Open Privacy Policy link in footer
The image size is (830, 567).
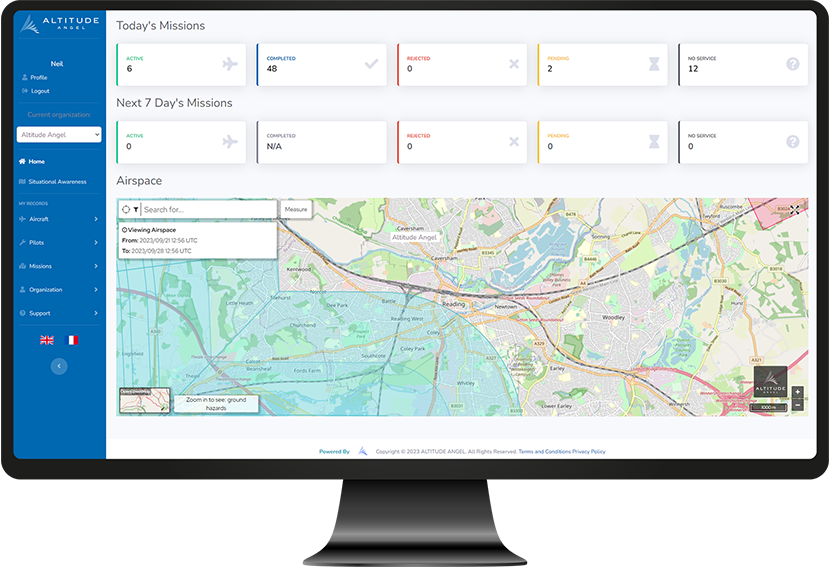[x=589, y=452]
